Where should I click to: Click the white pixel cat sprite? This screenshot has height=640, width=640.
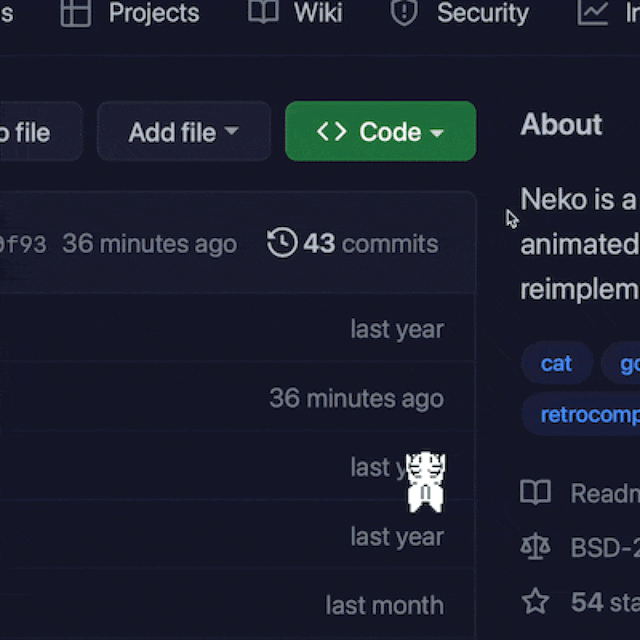click(425, 480)
